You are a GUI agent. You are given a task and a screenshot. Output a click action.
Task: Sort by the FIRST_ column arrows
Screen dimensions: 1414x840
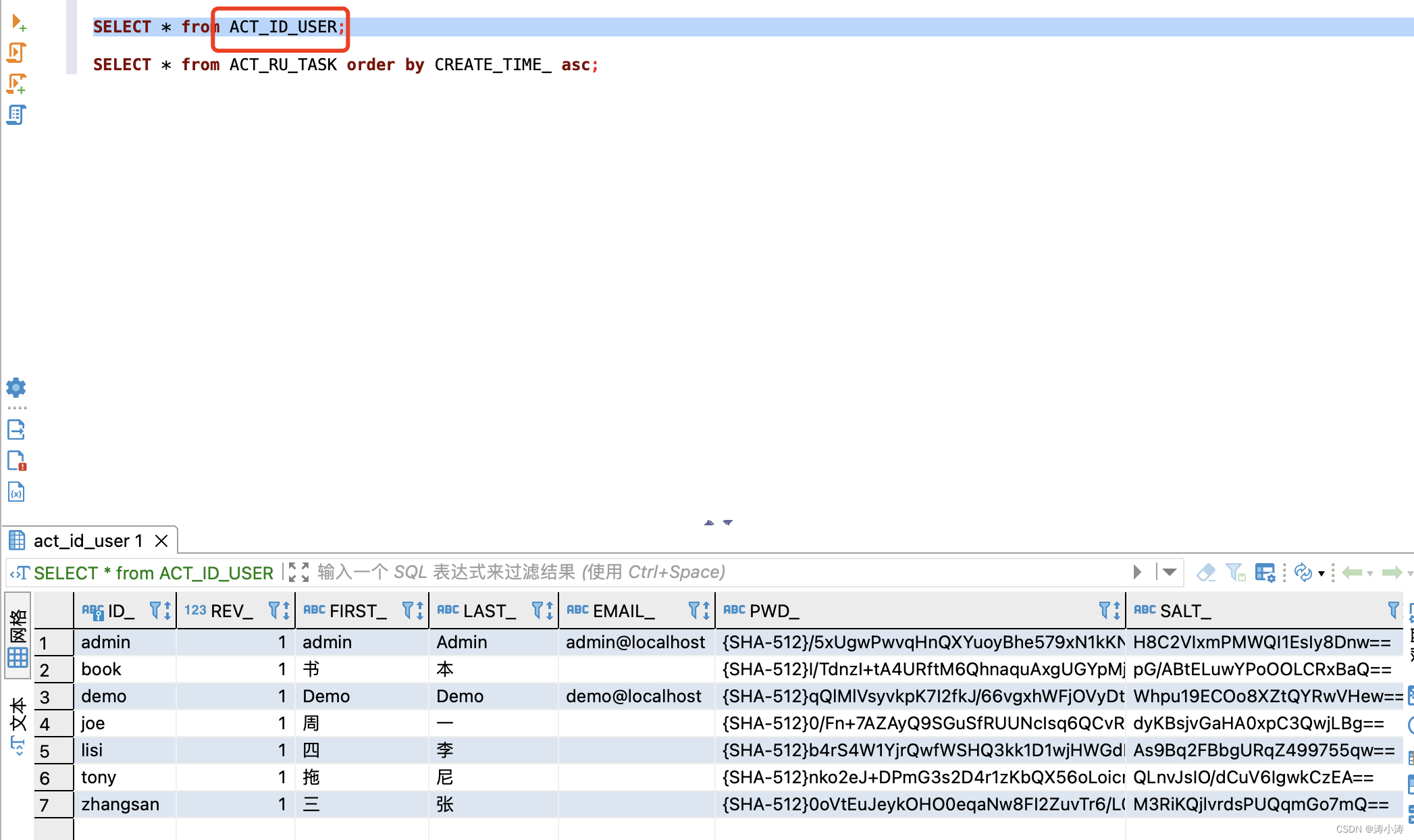click(420, 611)
